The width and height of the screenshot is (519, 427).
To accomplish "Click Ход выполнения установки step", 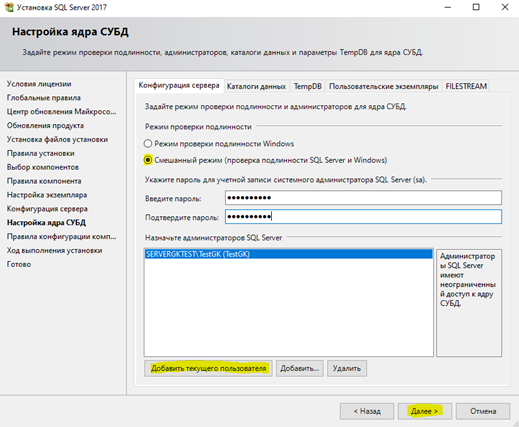I will tap(55, 251).
